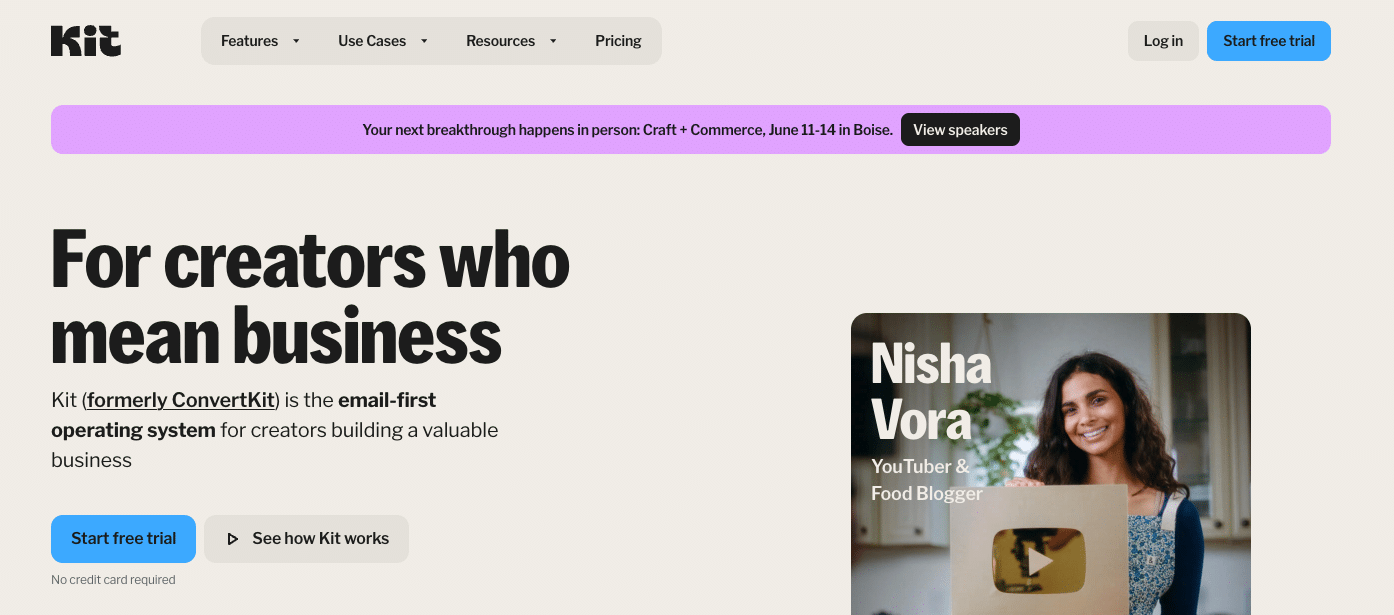Follow the formerly ConvertKit link
Image resolution: width=1394 pixels, height=615 pixels.
coord(181,400)
